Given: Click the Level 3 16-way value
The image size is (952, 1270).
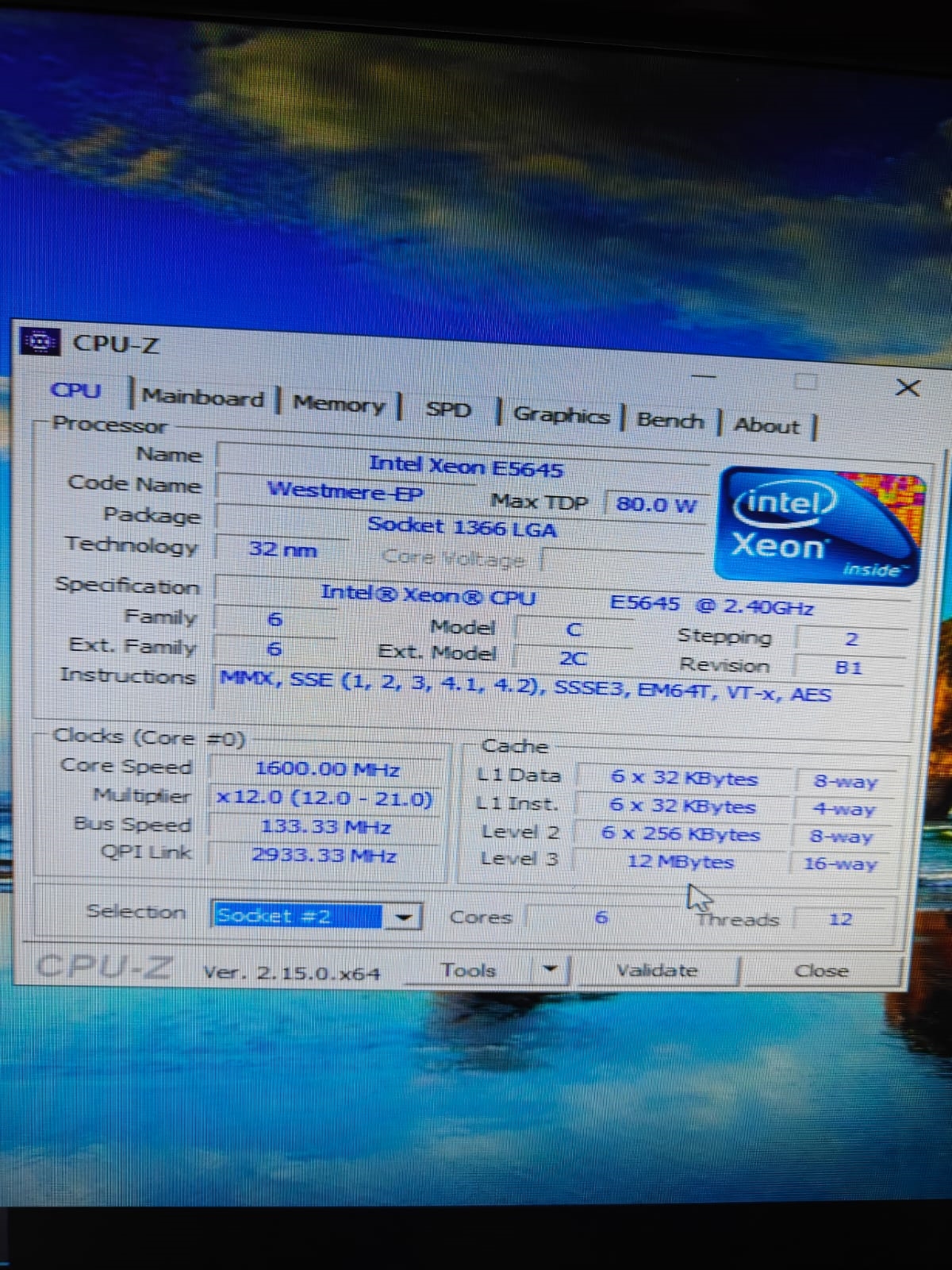Looking at the screenshot, I should coord(840,864).
